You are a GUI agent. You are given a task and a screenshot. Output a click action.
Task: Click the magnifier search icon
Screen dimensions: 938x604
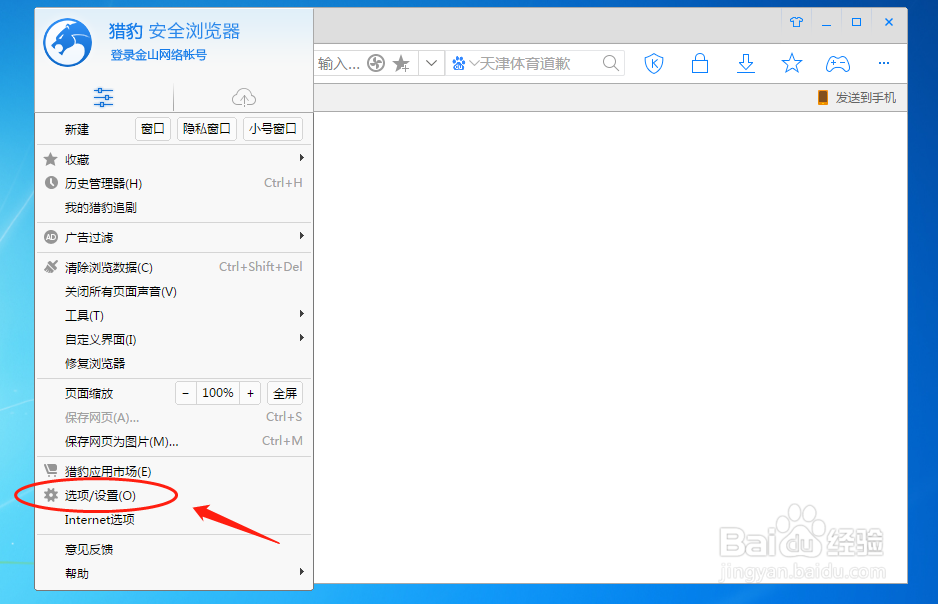[610, 63]
